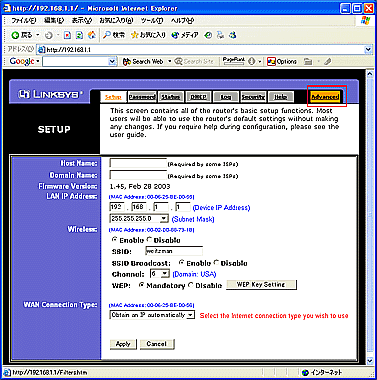Open Google logo menu dropdown arrow

[38, 62]
